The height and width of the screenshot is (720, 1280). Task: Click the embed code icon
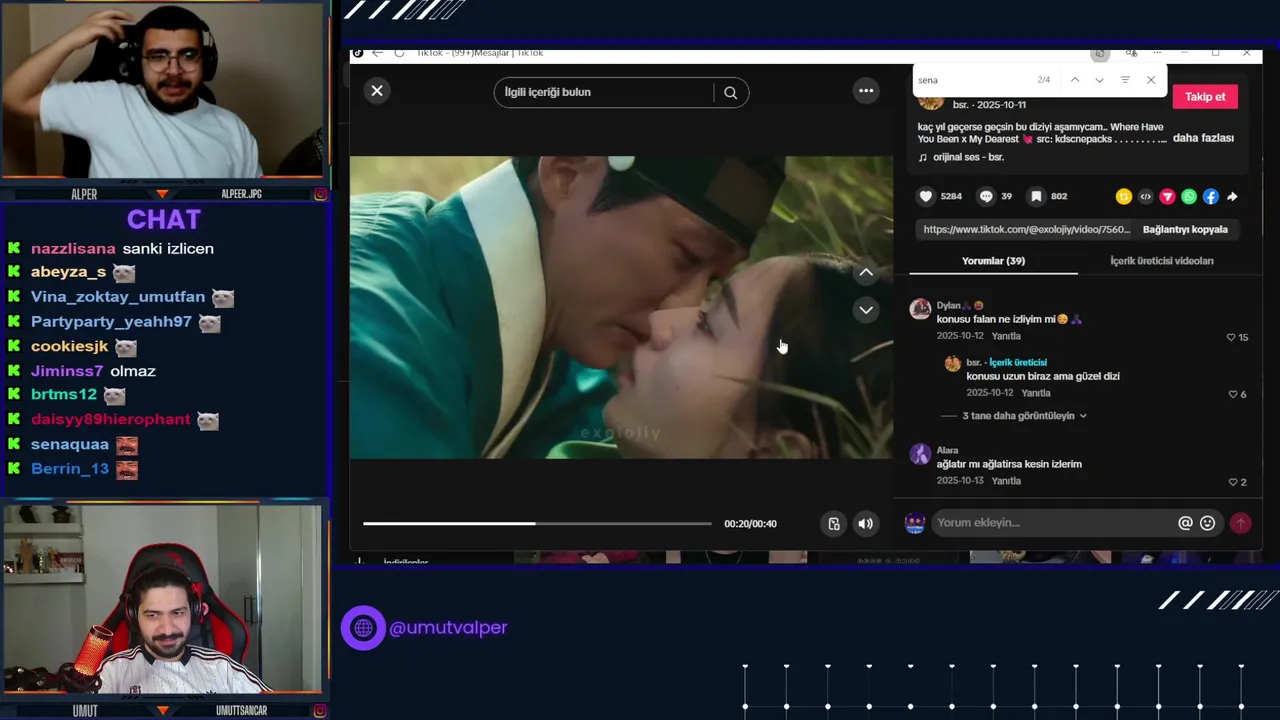tap(1146, 197)
